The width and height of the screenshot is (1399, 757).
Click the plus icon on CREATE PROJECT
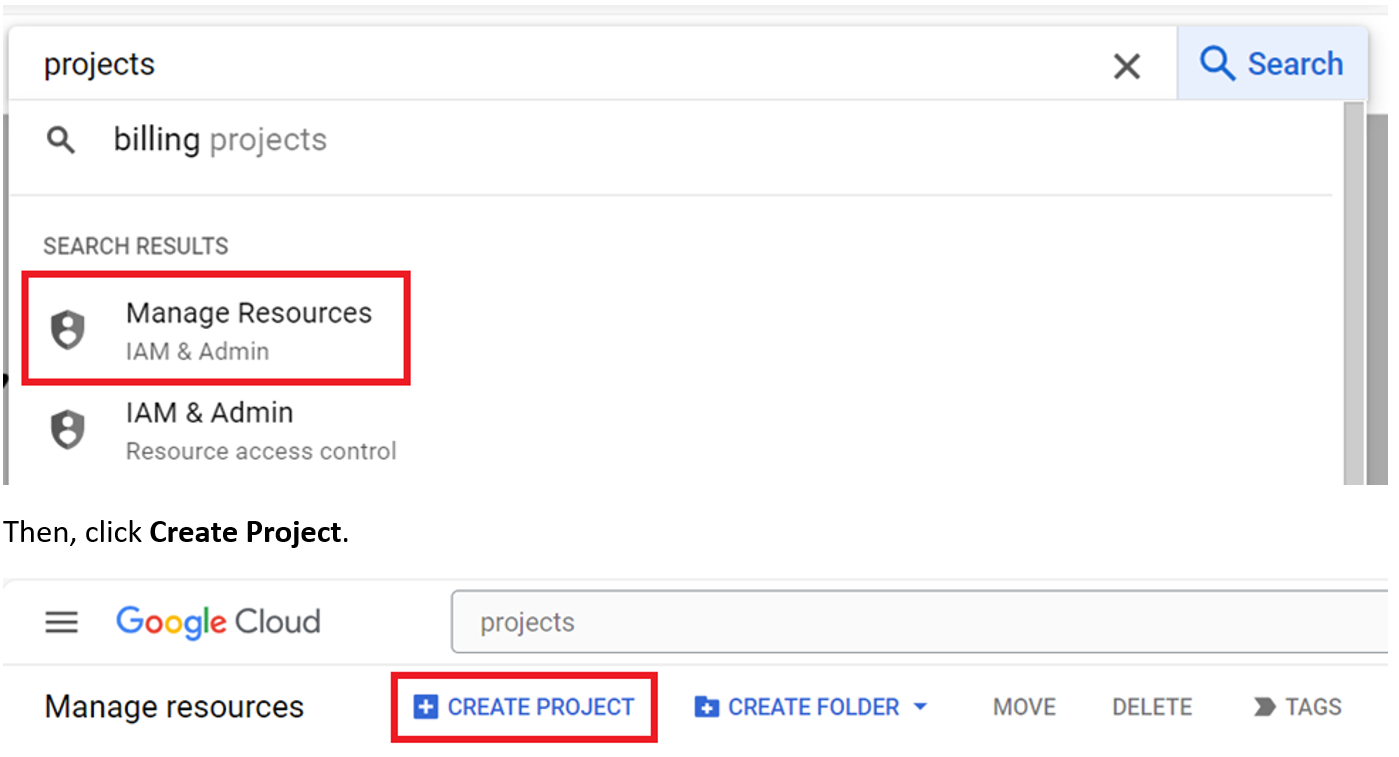(x=426, y=706)
